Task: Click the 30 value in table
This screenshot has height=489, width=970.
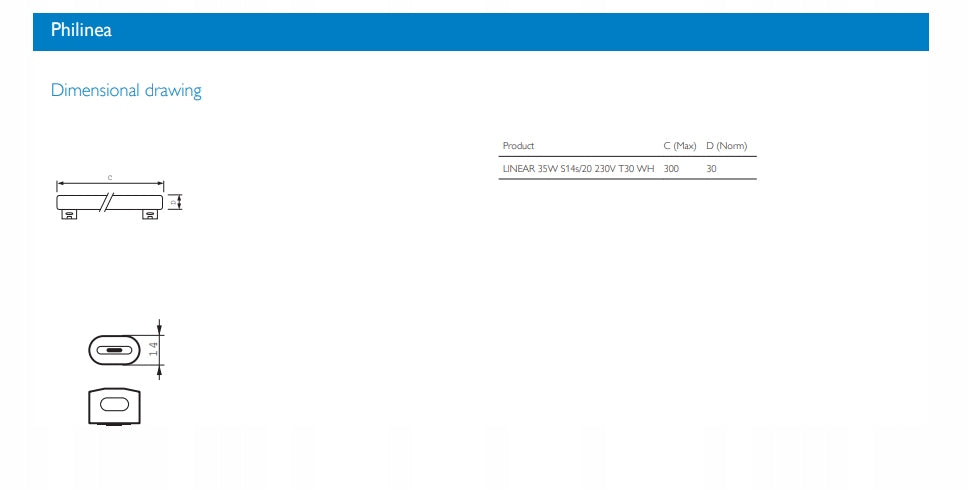Action: [x=711, y=169]
